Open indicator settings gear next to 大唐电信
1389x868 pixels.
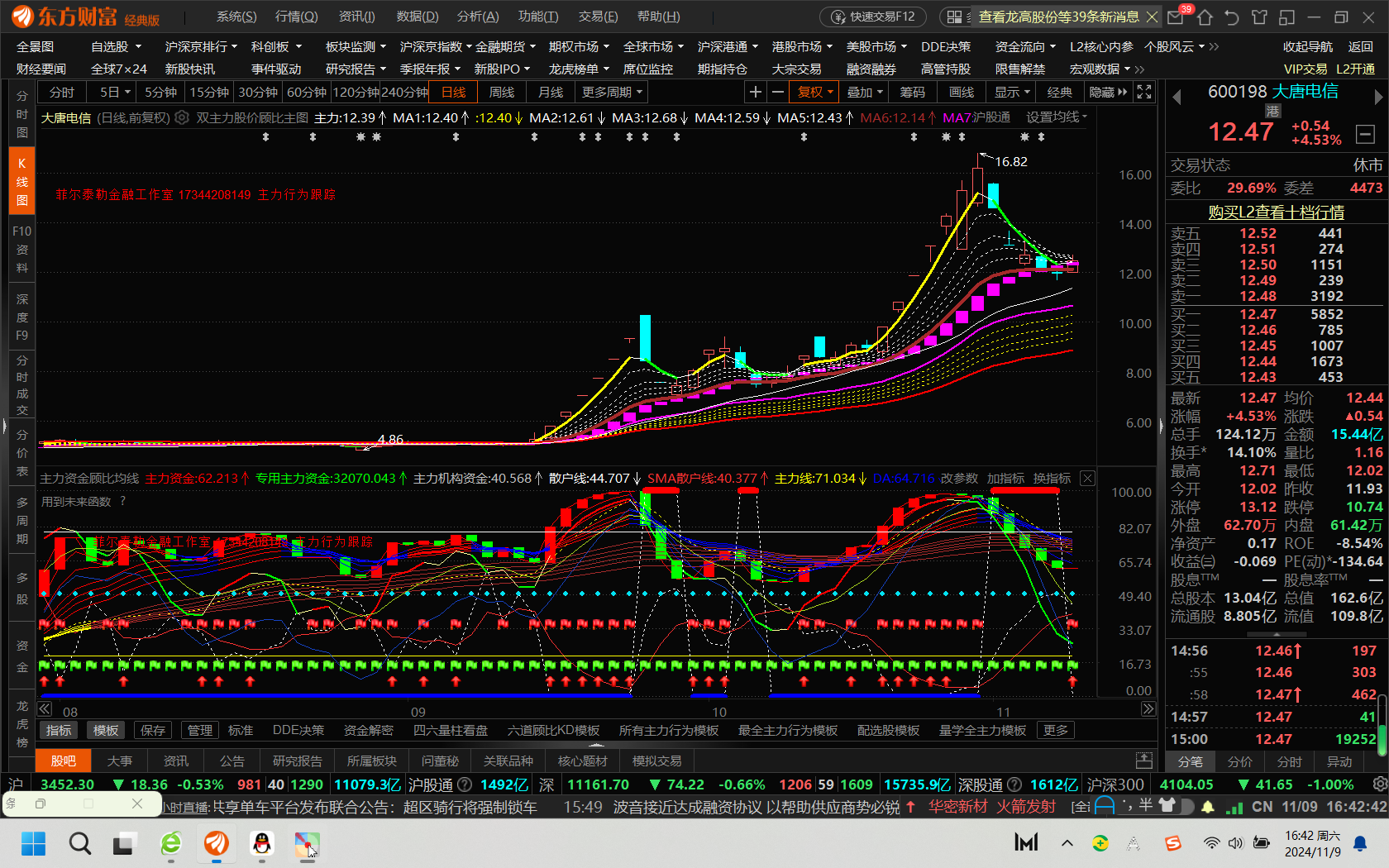[182, 117]
